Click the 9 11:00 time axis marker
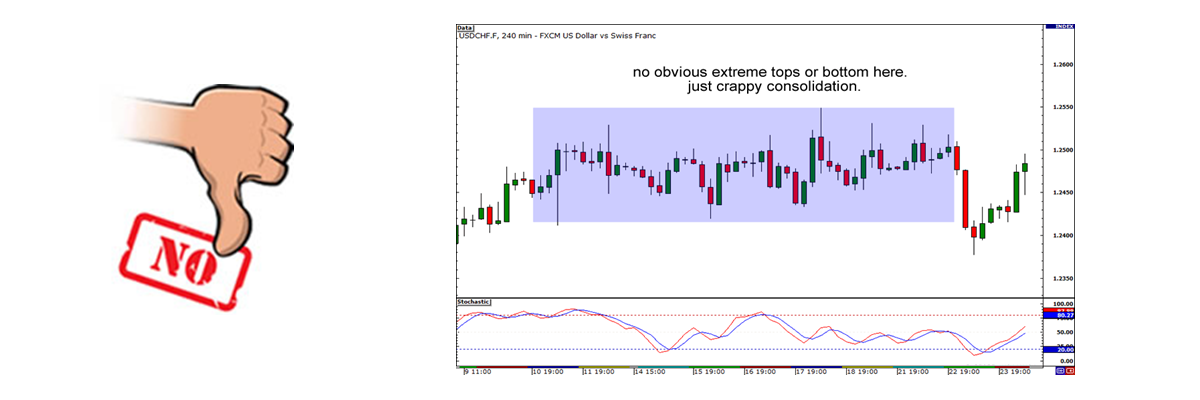Image resolution: width=1200 pixels, height=400 pixels. [478, 371]
